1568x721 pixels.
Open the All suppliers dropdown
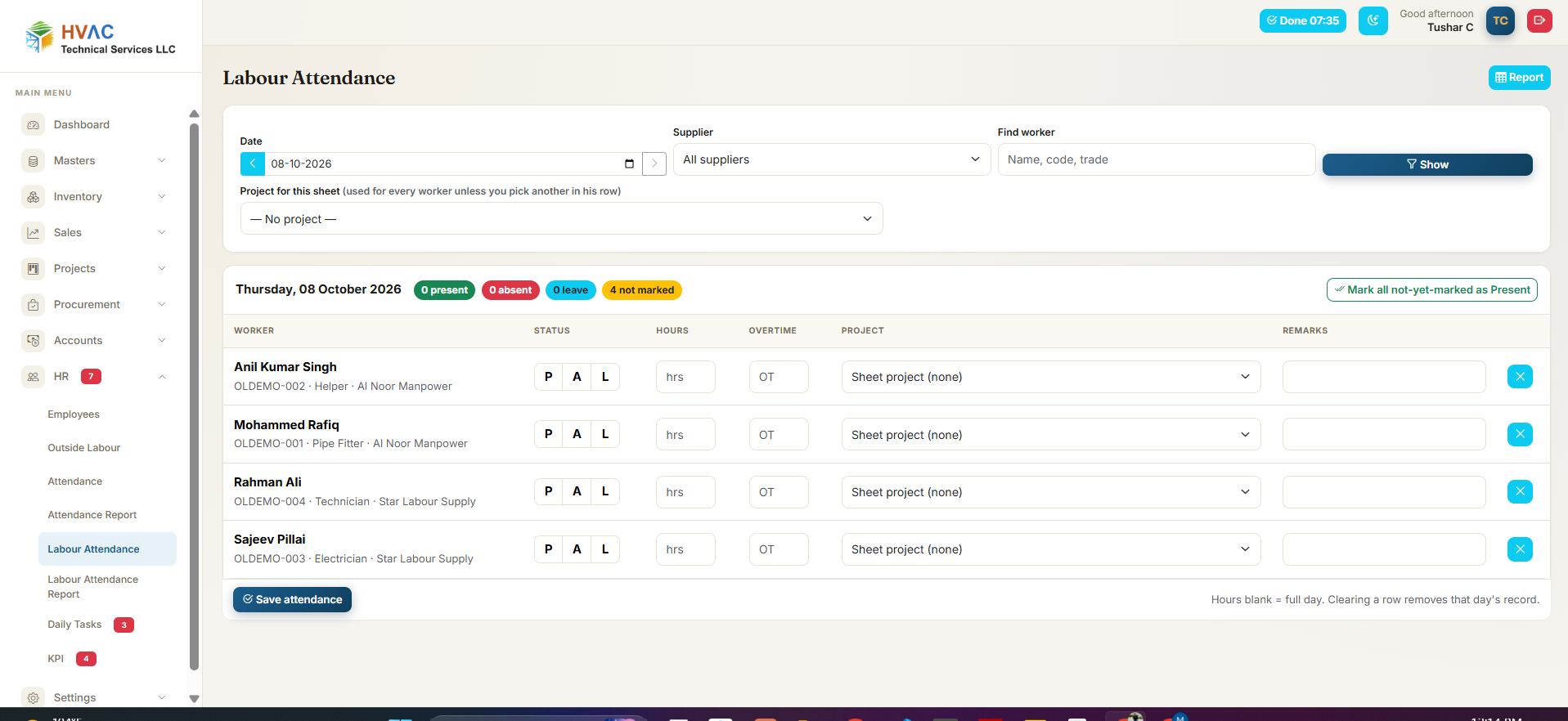pos(832,159)
